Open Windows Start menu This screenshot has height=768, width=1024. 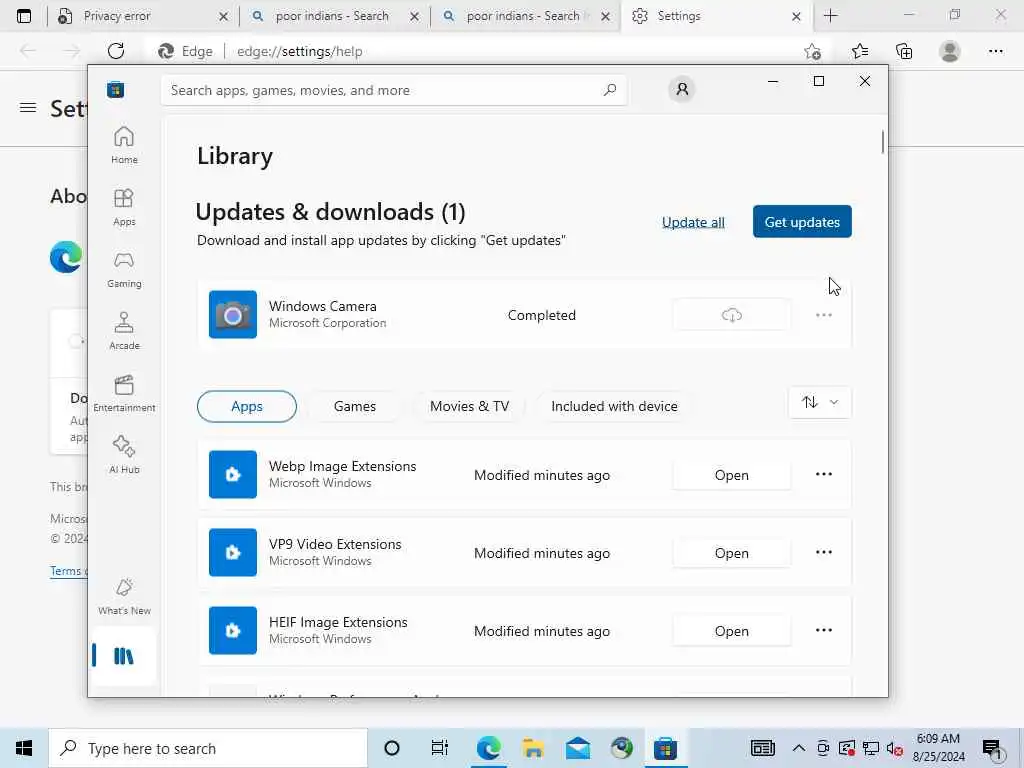pos(24,748)
